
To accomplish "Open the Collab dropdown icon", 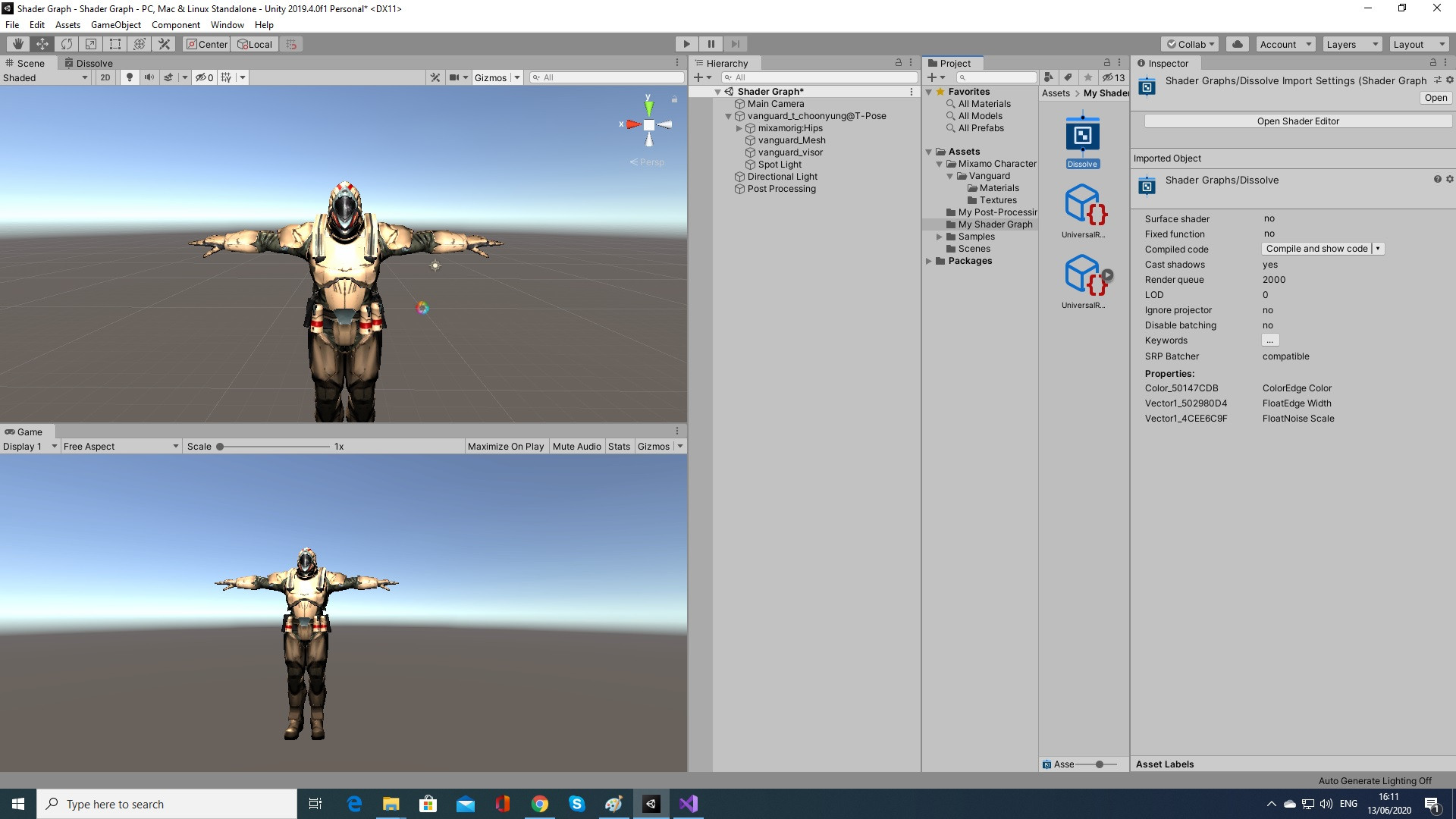I will [x=1189, y=43].
